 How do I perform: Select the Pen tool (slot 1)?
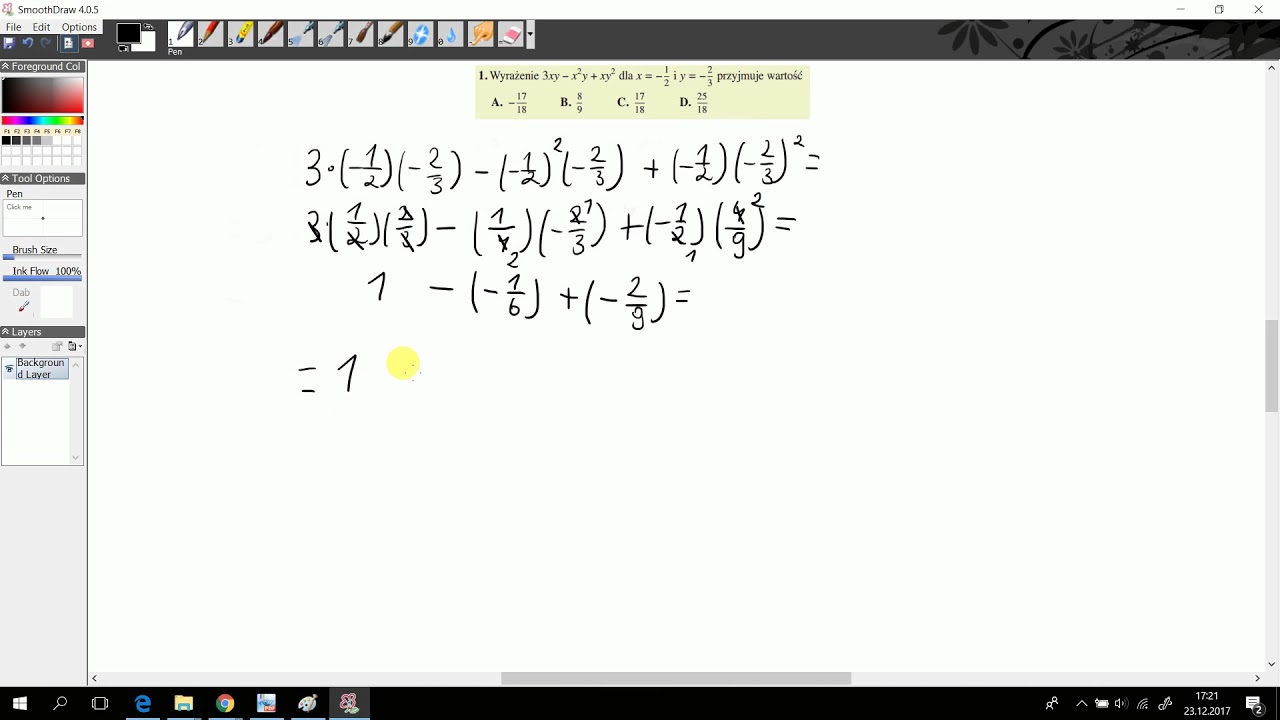pyautogui.click(x=181, y=34)
